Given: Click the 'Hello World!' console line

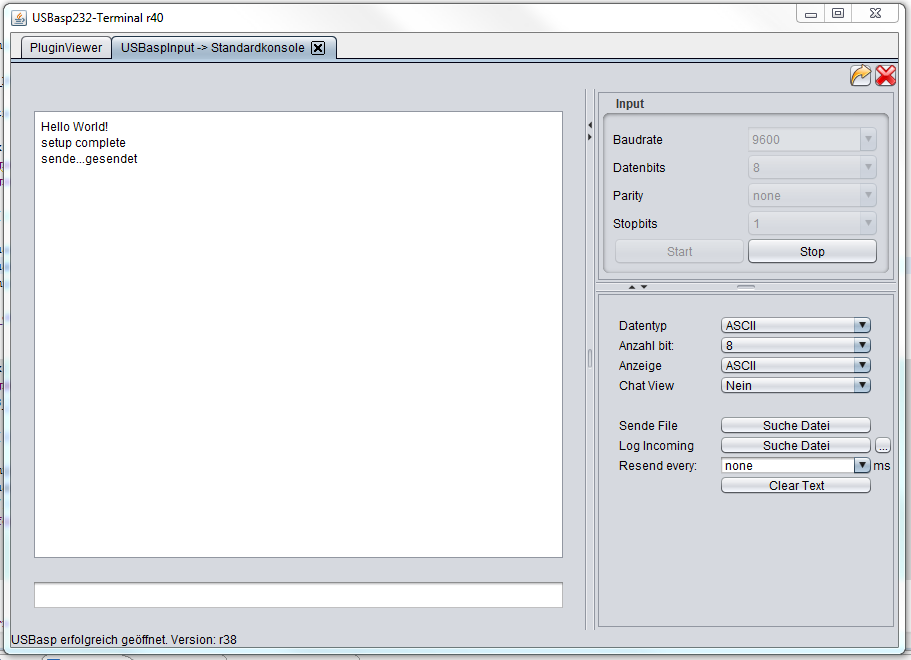Looking at the screenshot, I should [x=74, y=127].
